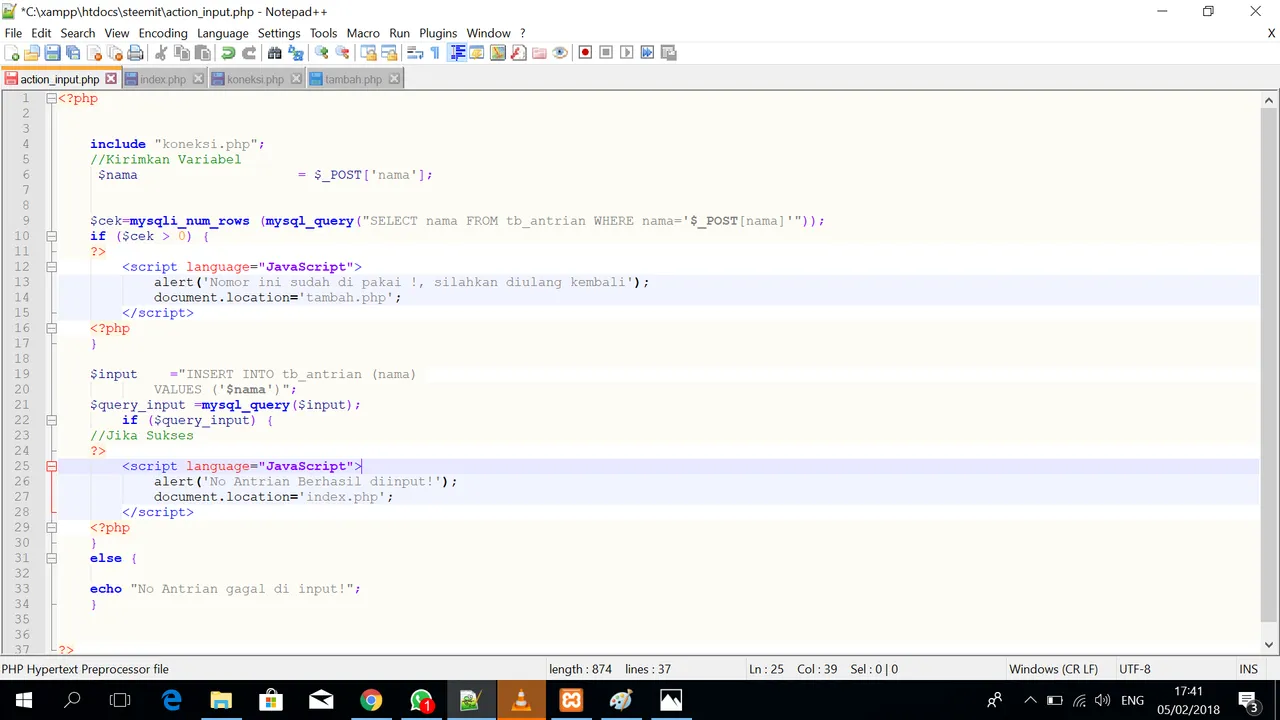Show hidden system tray icons chevron
The image size is (1280, 720).
click(1030, 700)
